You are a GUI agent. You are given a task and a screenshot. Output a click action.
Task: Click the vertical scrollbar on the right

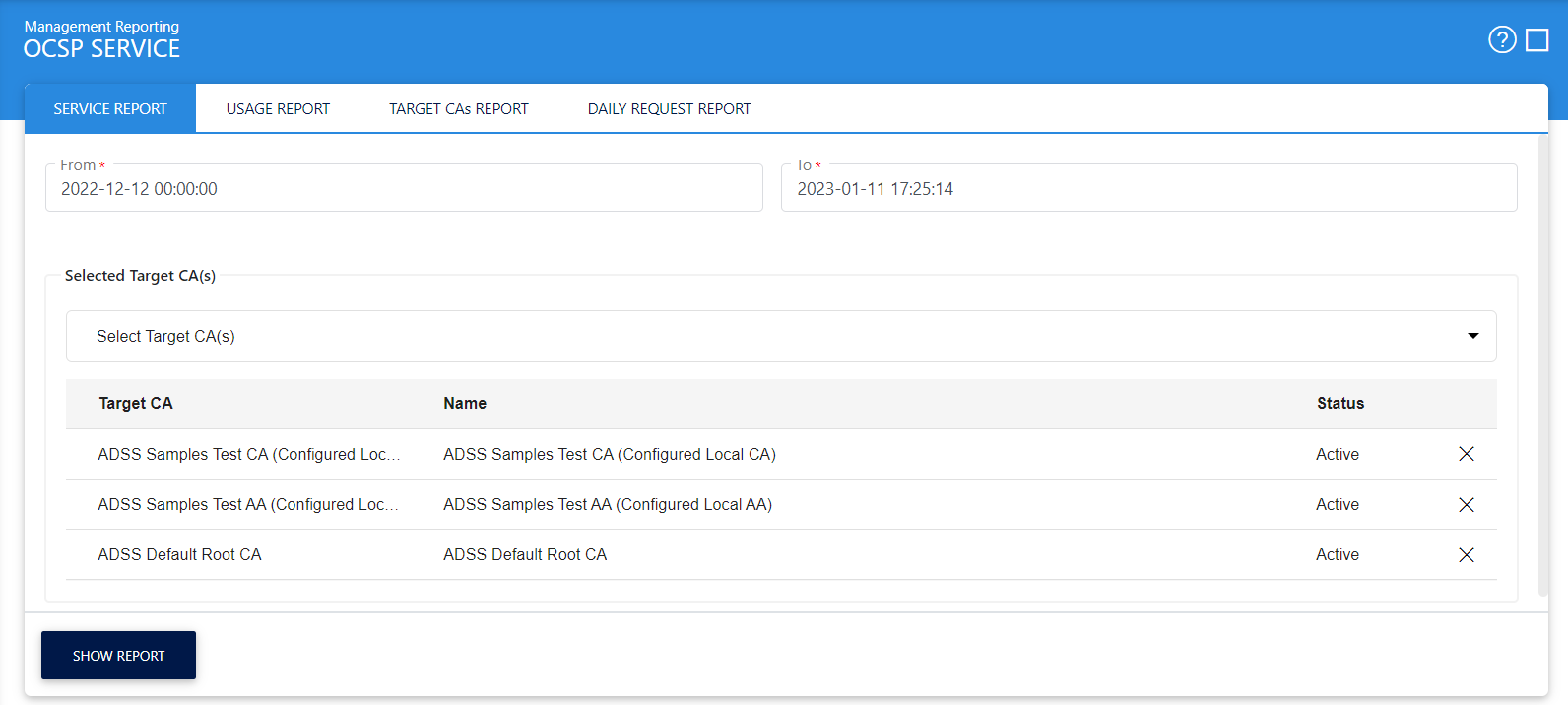click(x=1542, y=364)
